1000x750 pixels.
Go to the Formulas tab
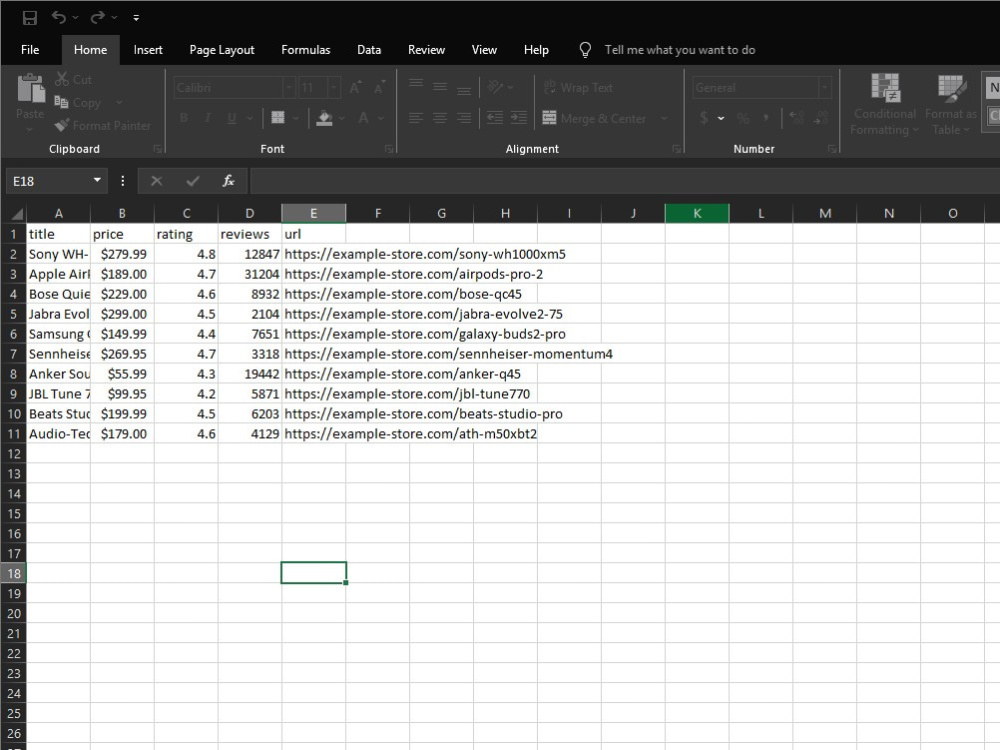[x=305, y=50]
